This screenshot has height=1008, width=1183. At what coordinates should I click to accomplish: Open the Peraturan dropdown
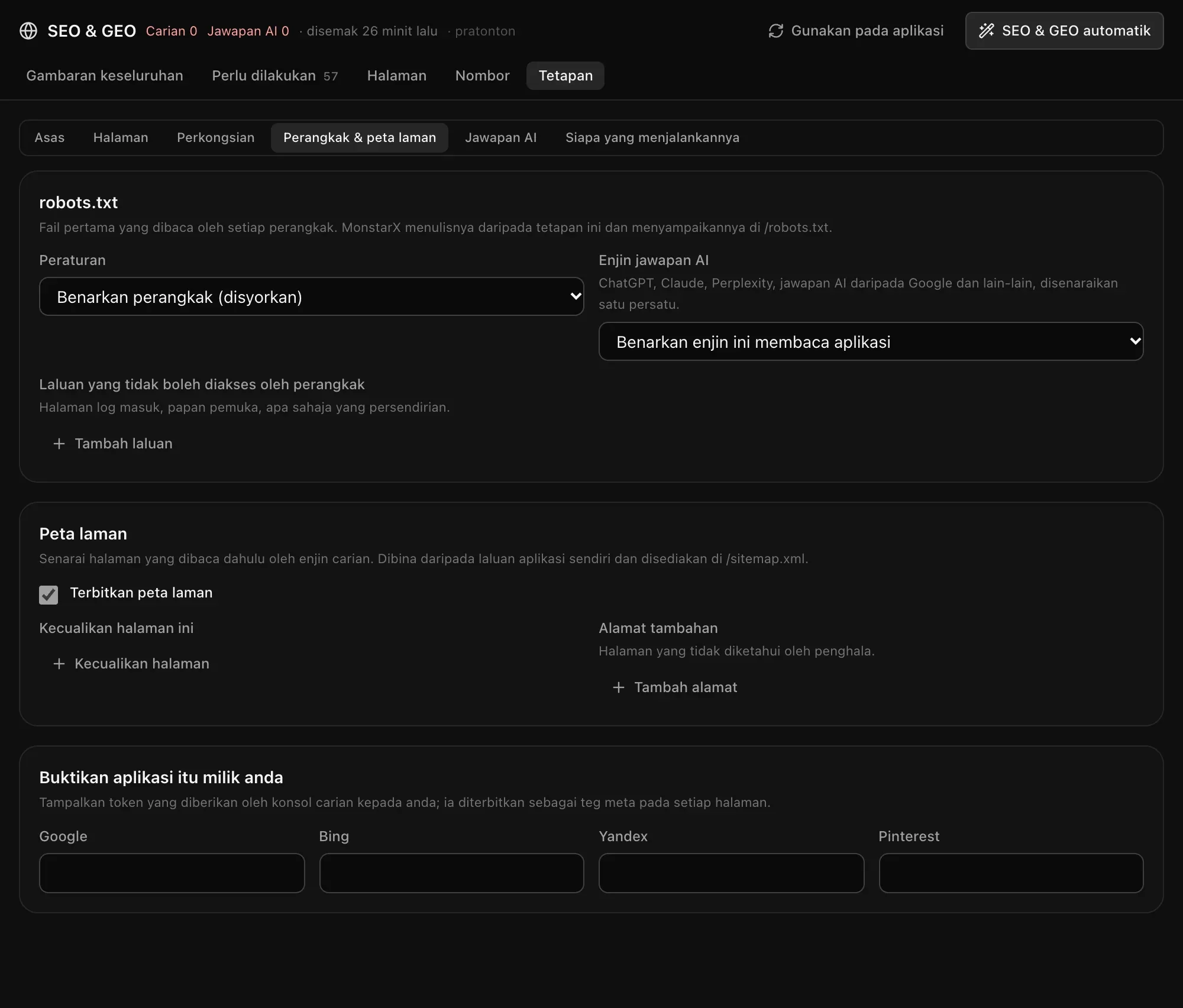311,296
